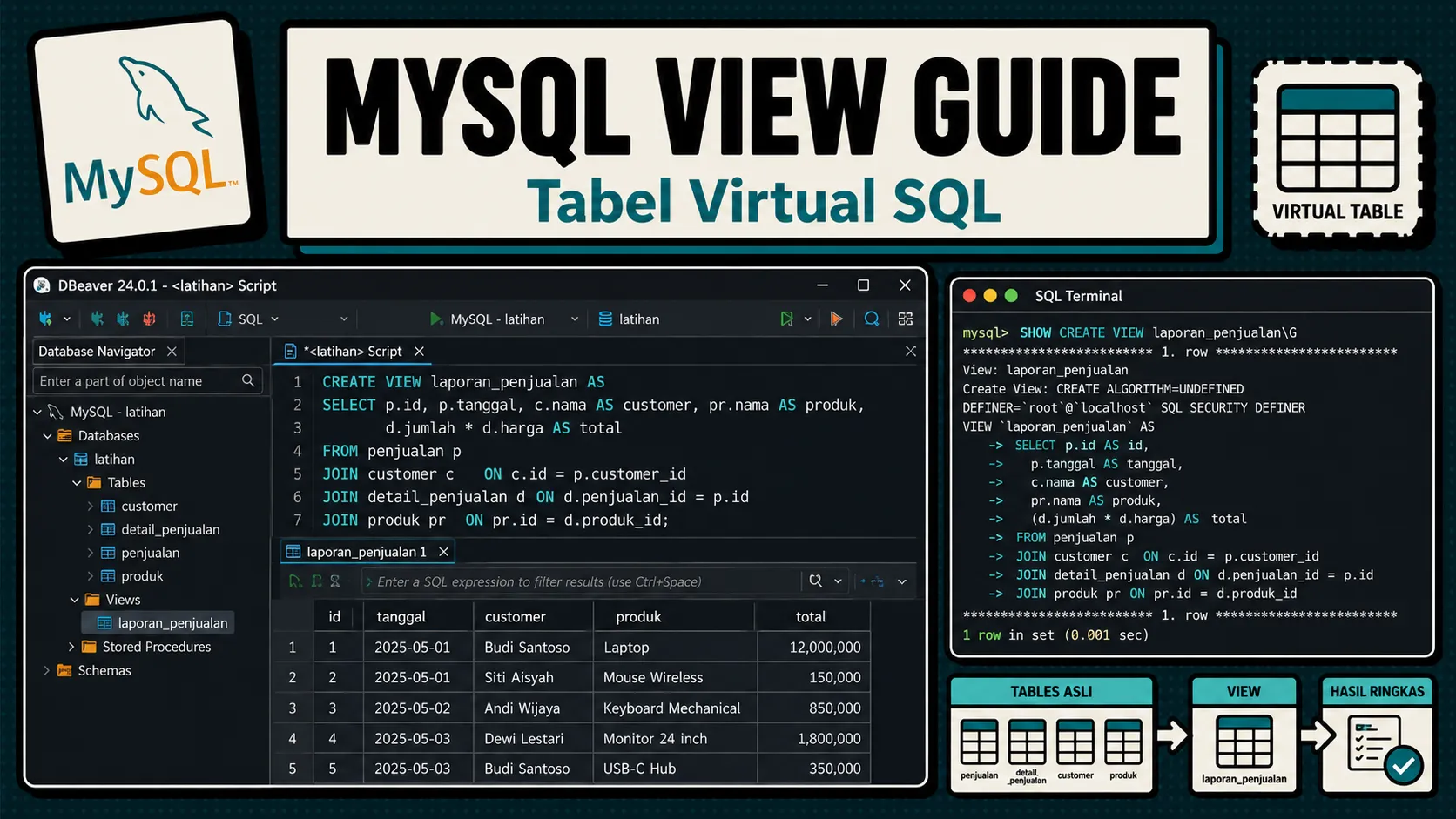Click the connect plug icon in toolbar
The height and width of the screenshot is (819, 1456).
coord(98,319)
